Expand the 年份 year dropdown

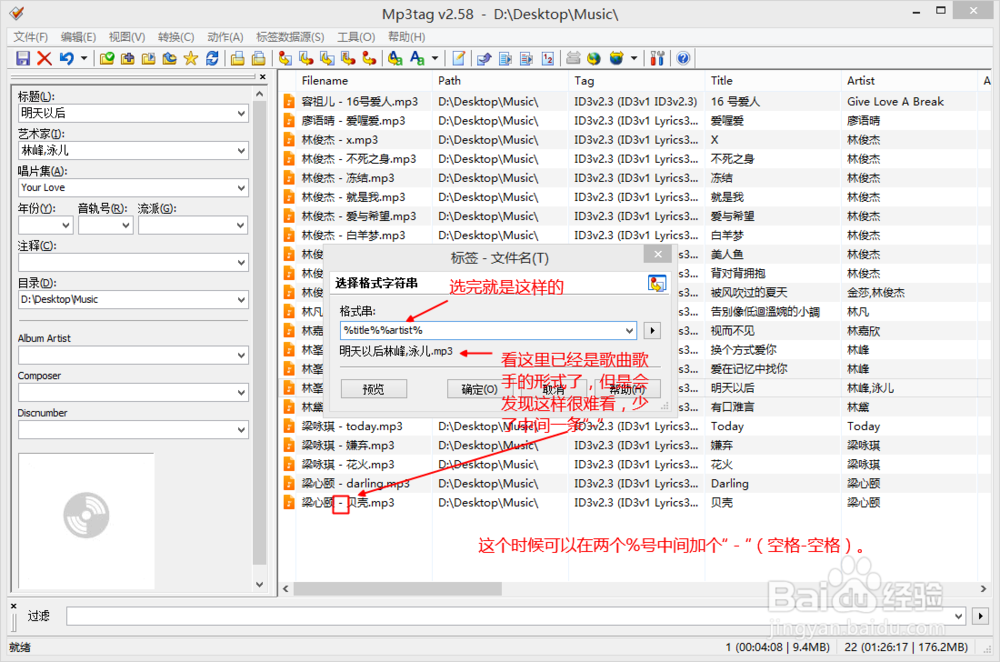[x=66, y=225]
